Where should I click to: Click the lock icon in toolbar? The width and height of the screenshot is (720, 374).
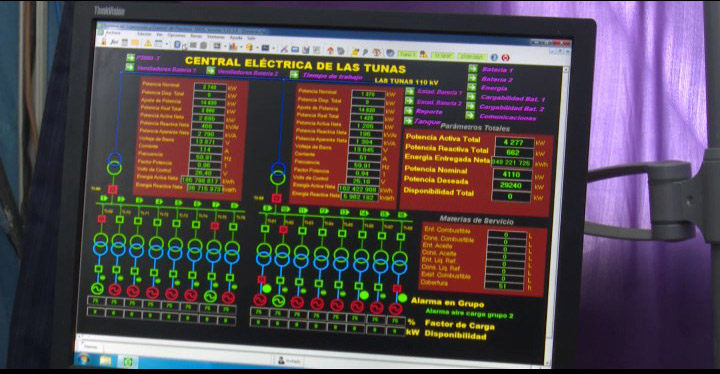[103, 42]
